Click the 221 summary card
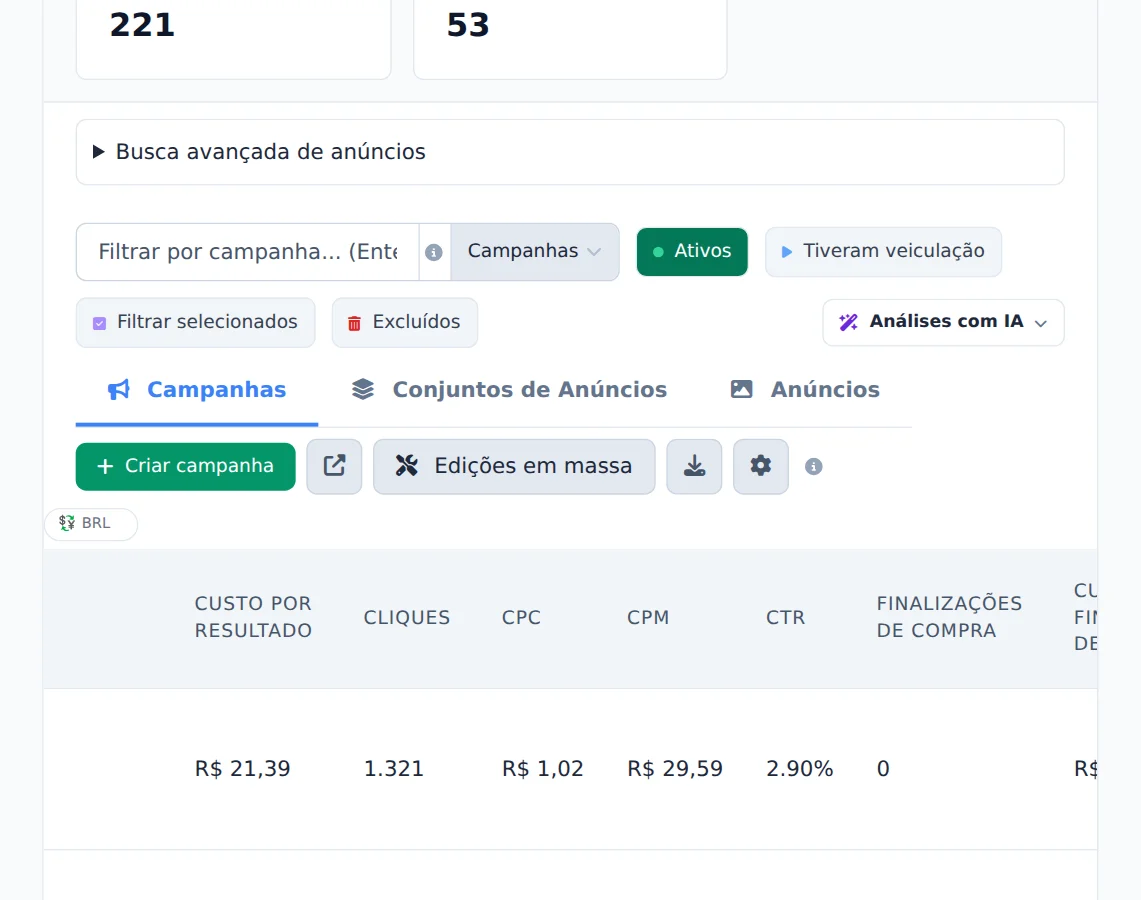Viewport: 1141px width, 900px height. [234, 39]
